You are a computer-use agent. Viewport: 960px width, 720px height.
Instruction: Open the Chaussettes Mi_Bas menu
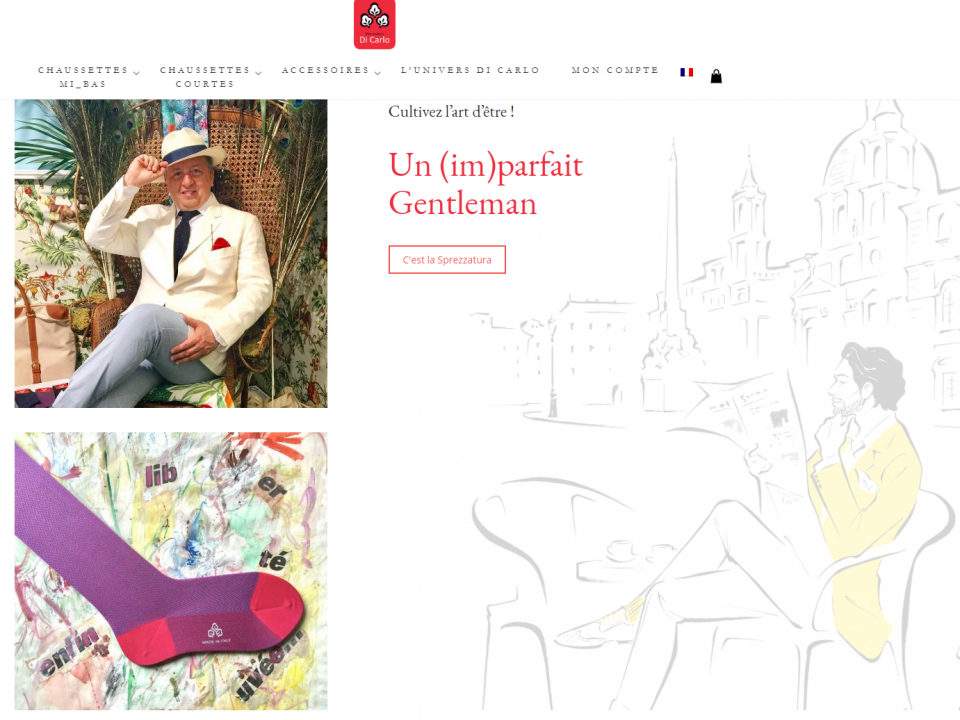click(83, 77)
